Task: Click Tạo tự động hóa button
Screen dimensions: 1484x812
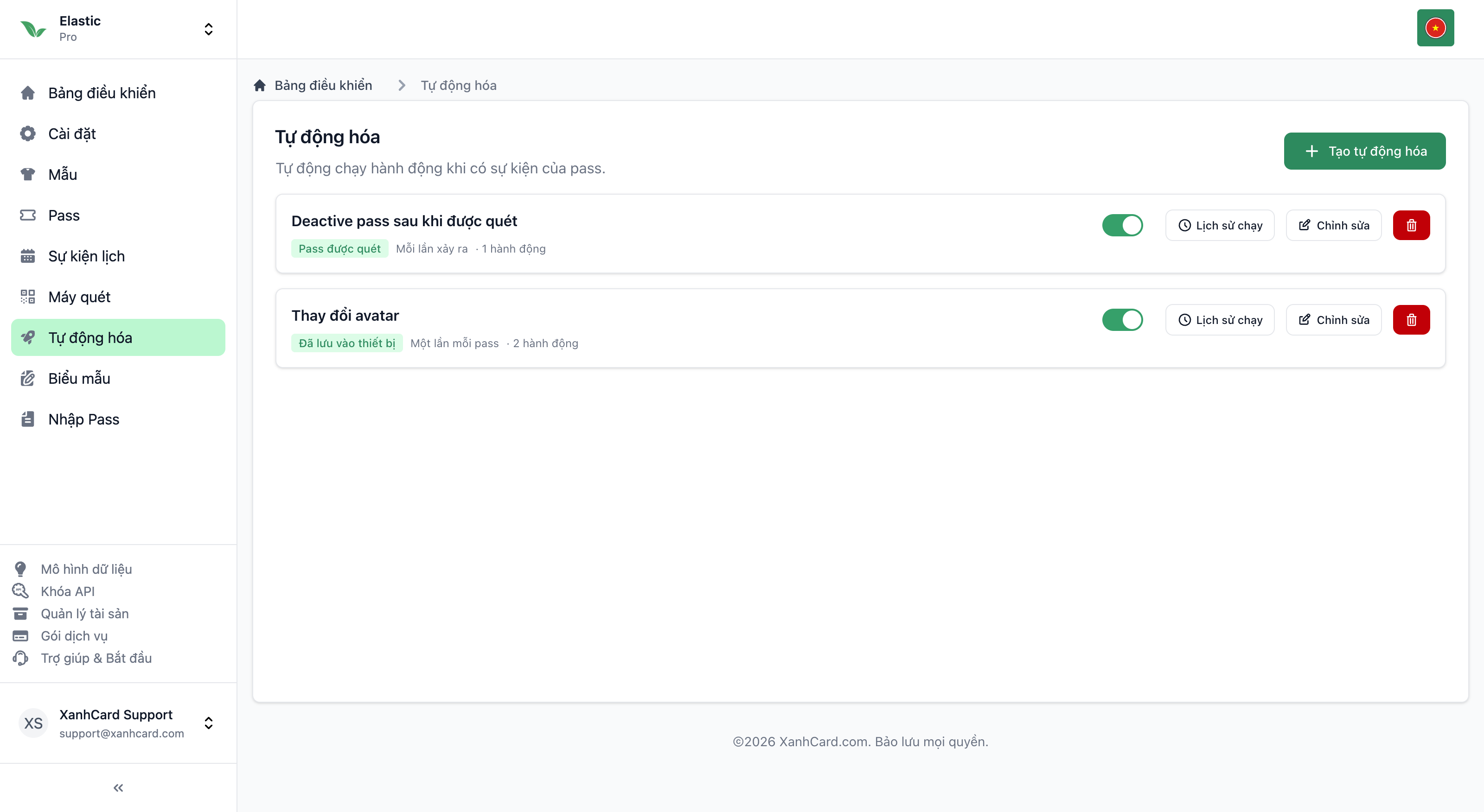Action: (1364, 152)
